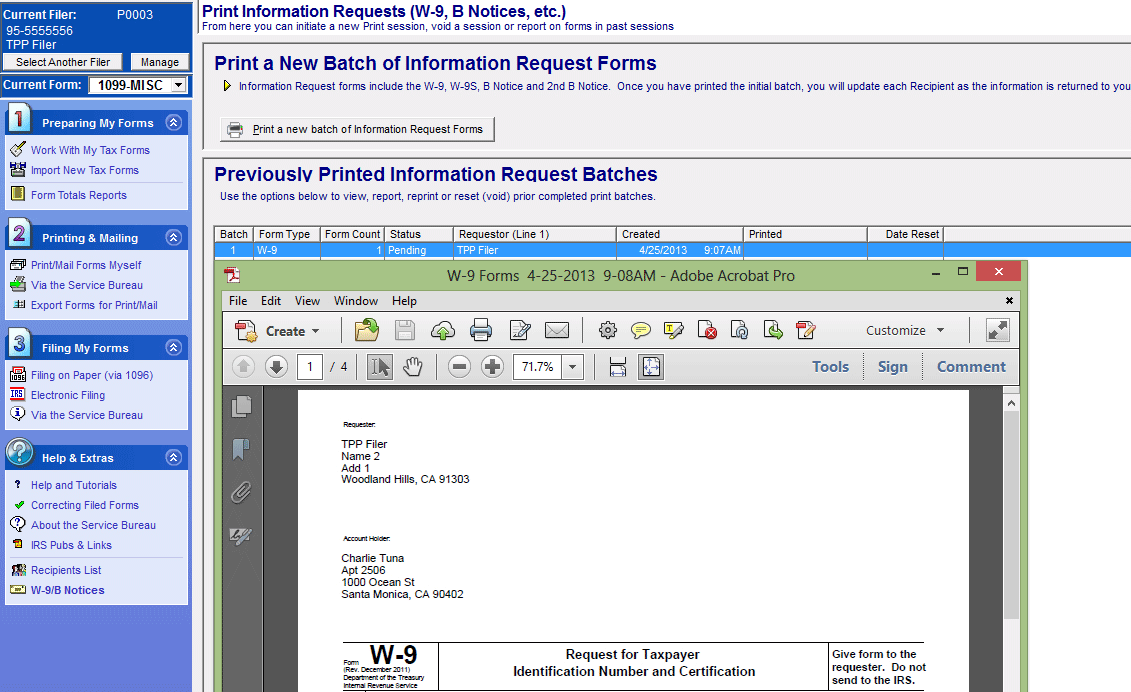1131x692 pixels.
Task: Click the Print icon in Acrobat toolbar
Action: 481,330
